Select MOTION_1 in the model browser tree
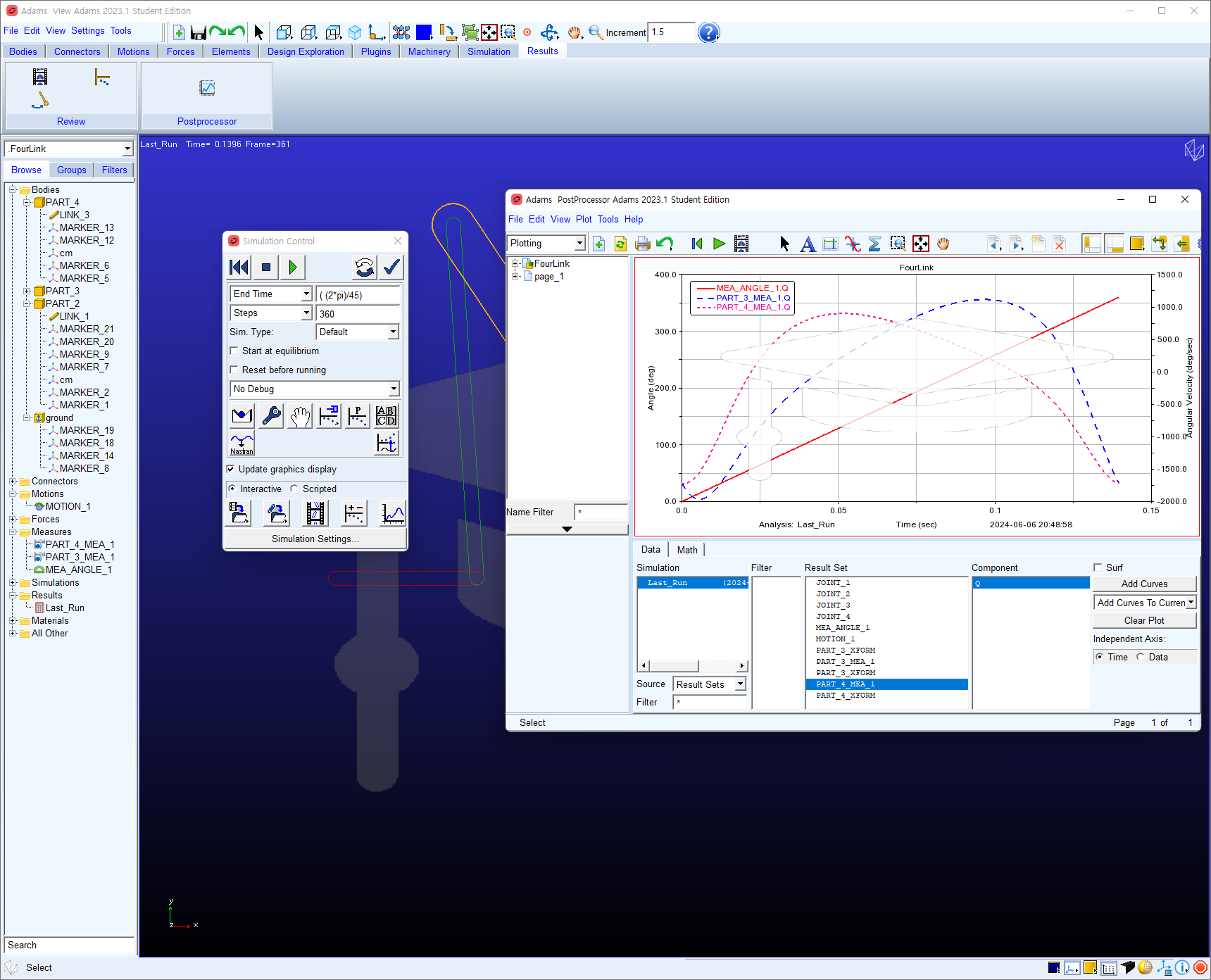 68,506
